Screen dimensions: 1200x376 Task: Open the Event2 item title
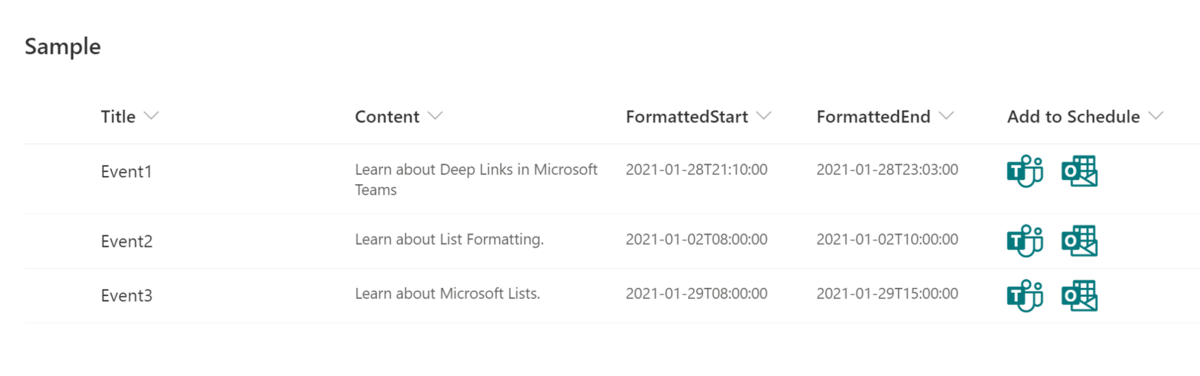[127, 241]
